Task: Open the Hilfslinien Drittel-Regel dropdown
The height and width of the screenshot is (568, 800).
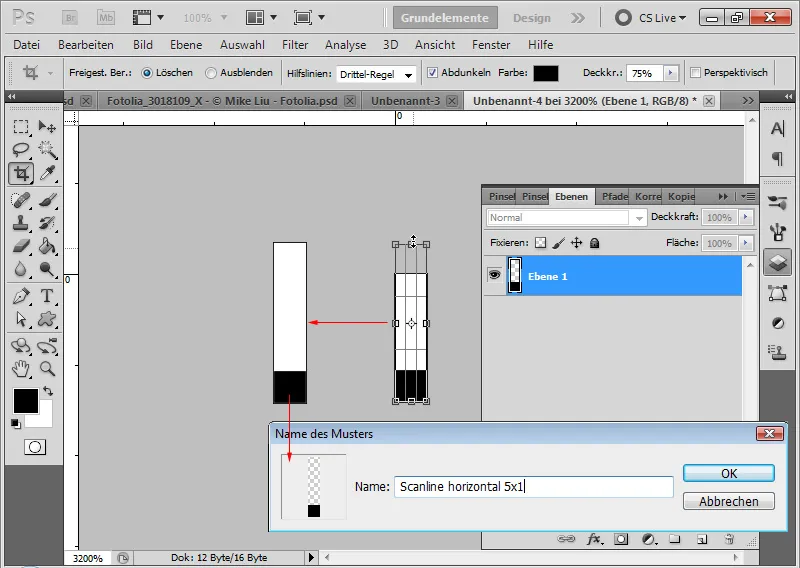Action: click(x=377, y=75)
